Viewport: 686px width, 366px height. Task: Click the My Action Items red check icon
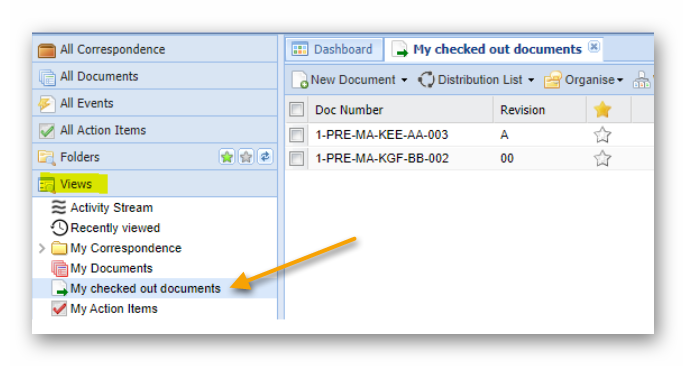coord(59,309)
